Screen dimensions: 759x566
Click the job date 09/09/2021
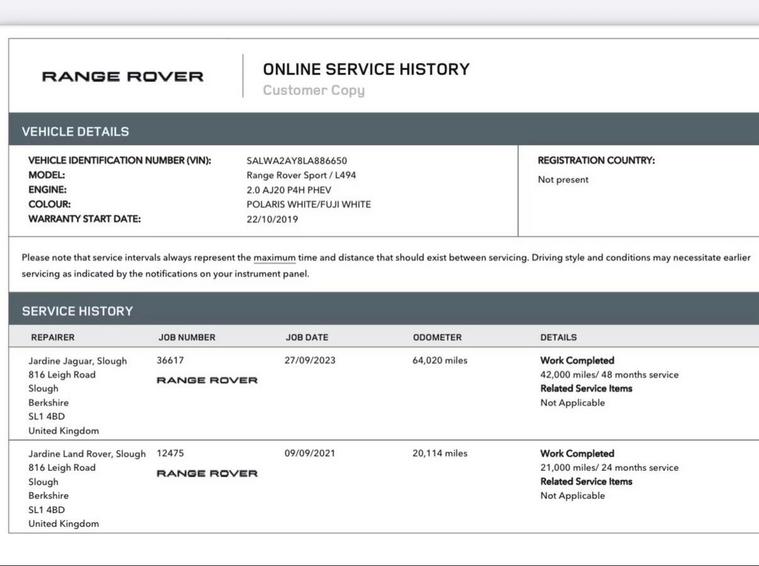pos(310,453)
